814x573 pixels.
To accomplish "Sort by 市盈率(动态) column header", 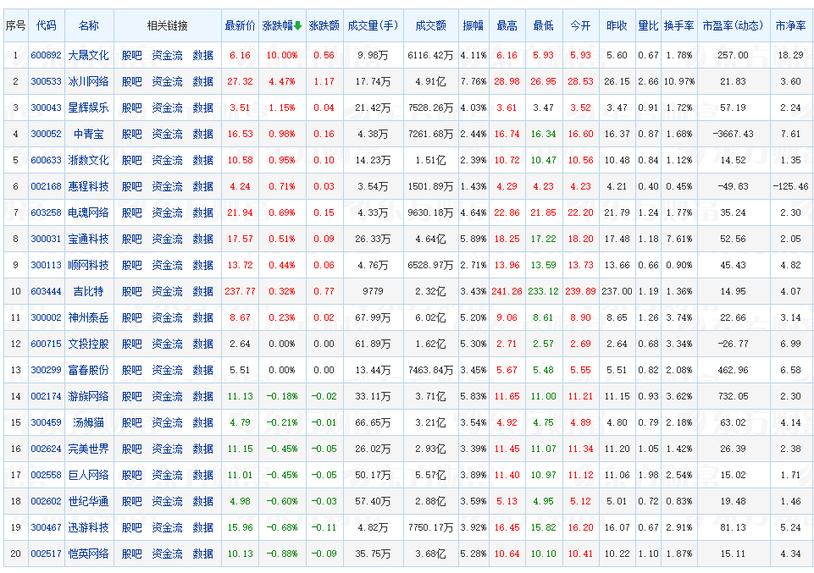I will click(x=733, y=25).
